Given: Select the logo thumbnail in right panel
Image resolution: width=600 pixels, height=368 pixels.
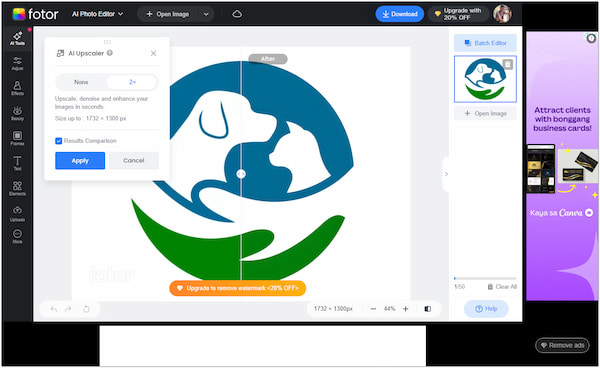Looking at the screenshot, I should click(x=485, y=79).
